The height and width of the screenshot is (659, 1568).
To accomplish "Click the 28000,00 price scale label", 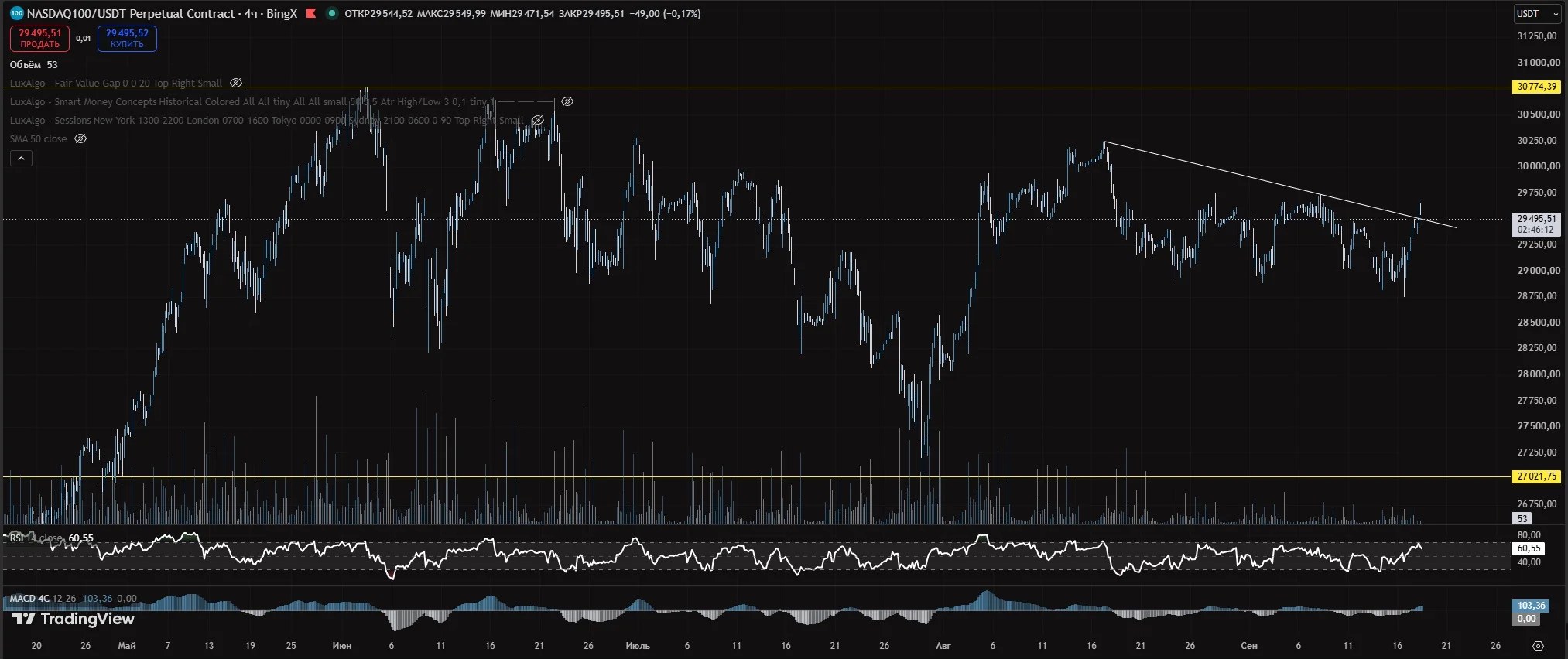I will [1537, 374].
